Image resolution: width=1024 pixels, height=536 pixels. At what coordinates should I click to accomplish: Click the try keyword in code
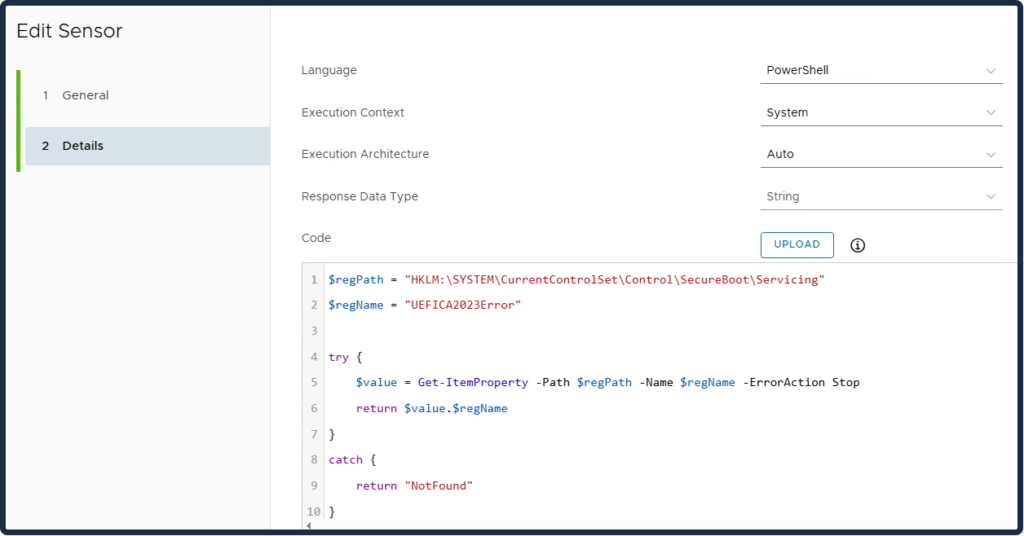(338, 357)
